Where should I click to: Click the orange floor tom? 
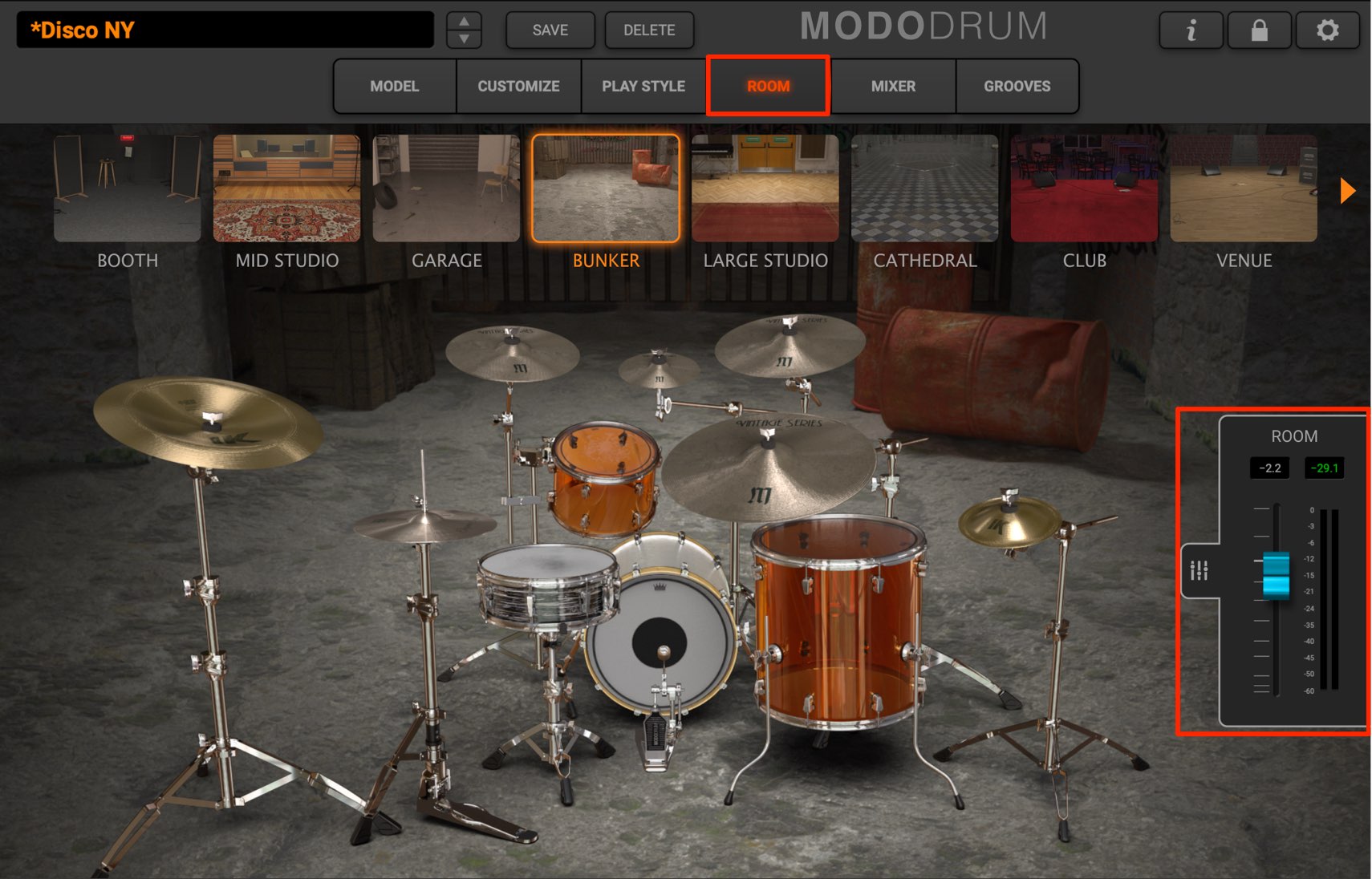[x=838, y=622]
